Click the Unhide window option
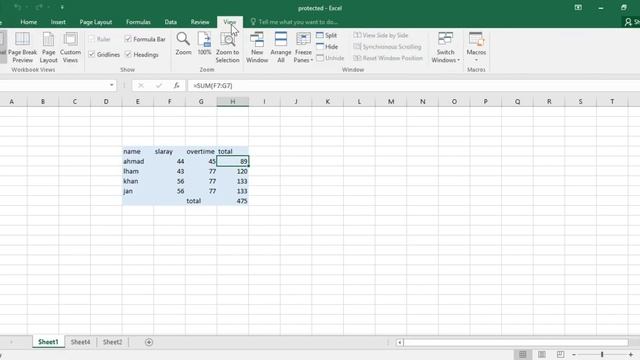The width and height of the screenshot is (640, 360). point(330,58)
